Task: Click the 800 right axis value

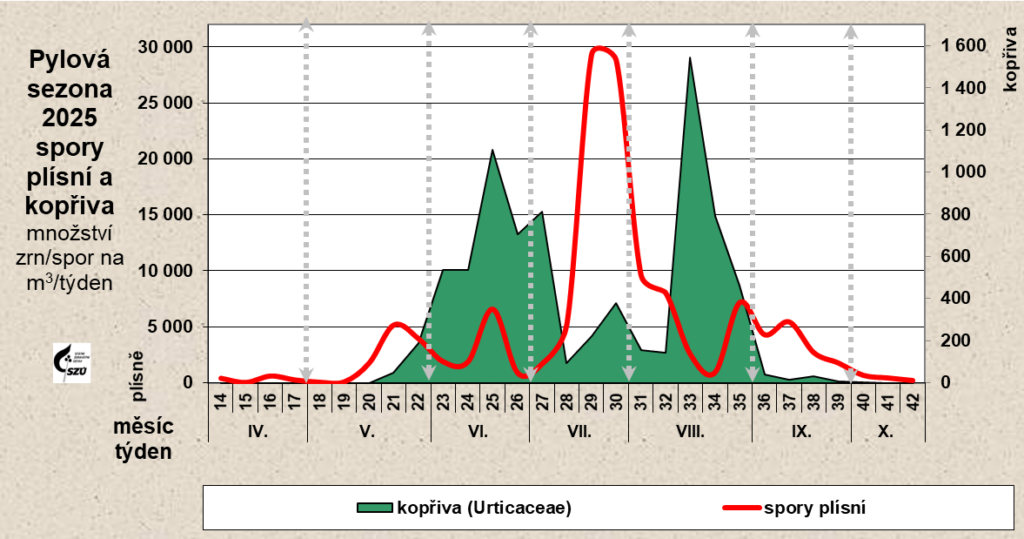Action: [x=958, y=214]
